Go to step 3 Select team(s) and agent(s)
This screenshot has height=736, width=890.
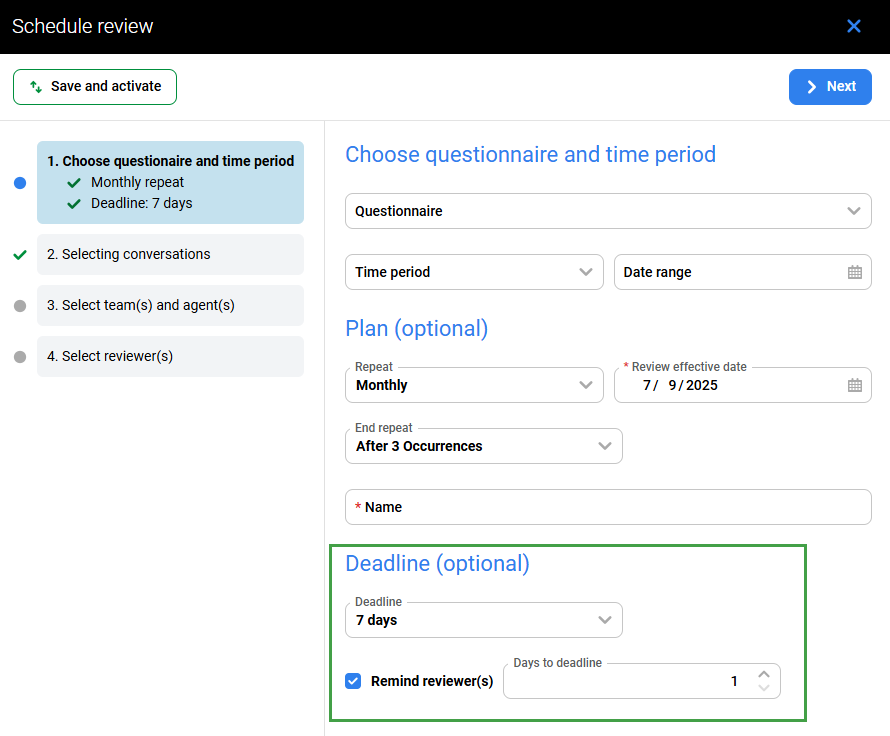[170, 305]
